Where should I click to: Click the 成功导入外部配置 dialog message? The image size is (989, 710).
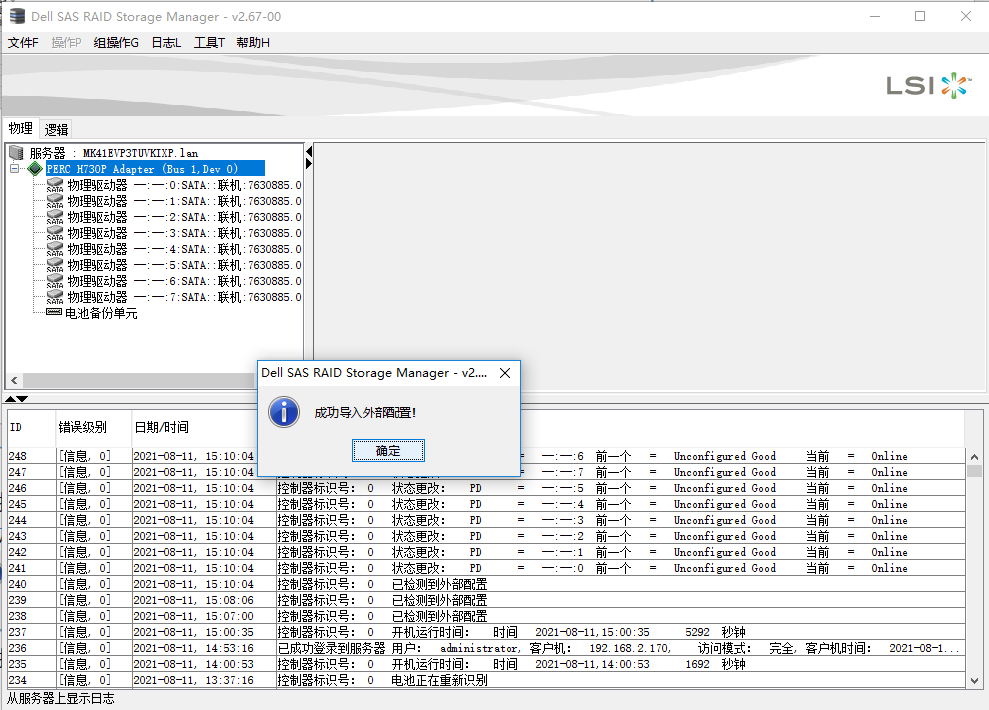365,412
